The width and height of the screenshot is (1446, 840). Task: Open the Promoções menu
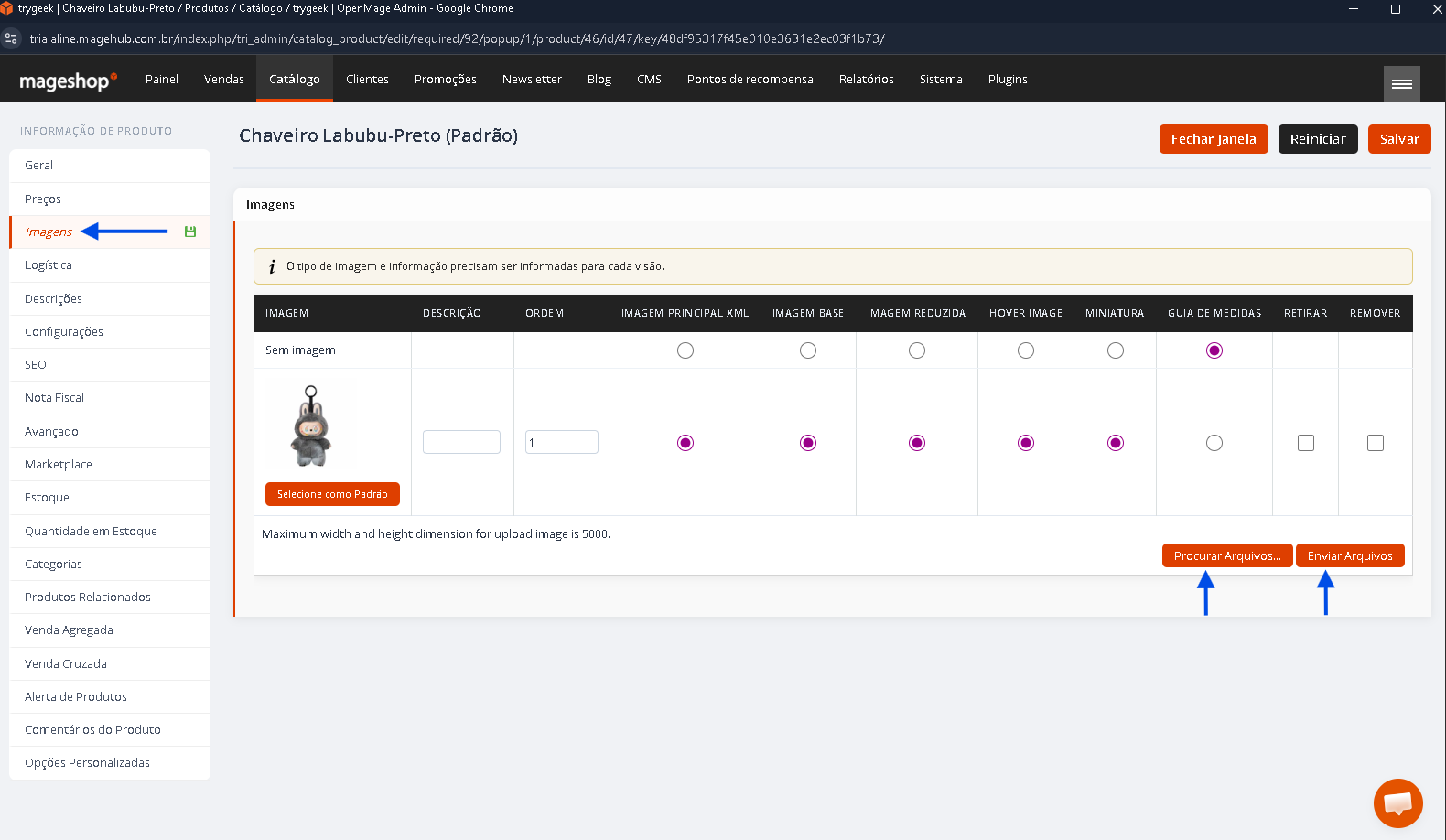(446, 80)
